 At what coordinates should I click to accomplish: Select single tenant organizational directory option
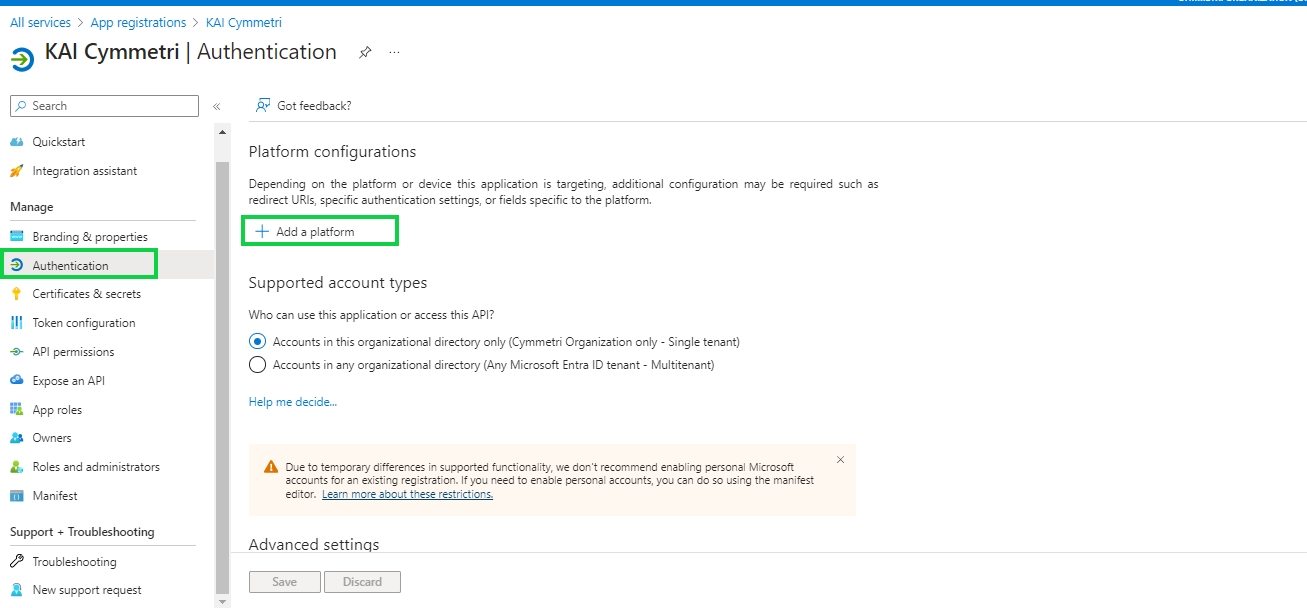[x=257, y=341]
